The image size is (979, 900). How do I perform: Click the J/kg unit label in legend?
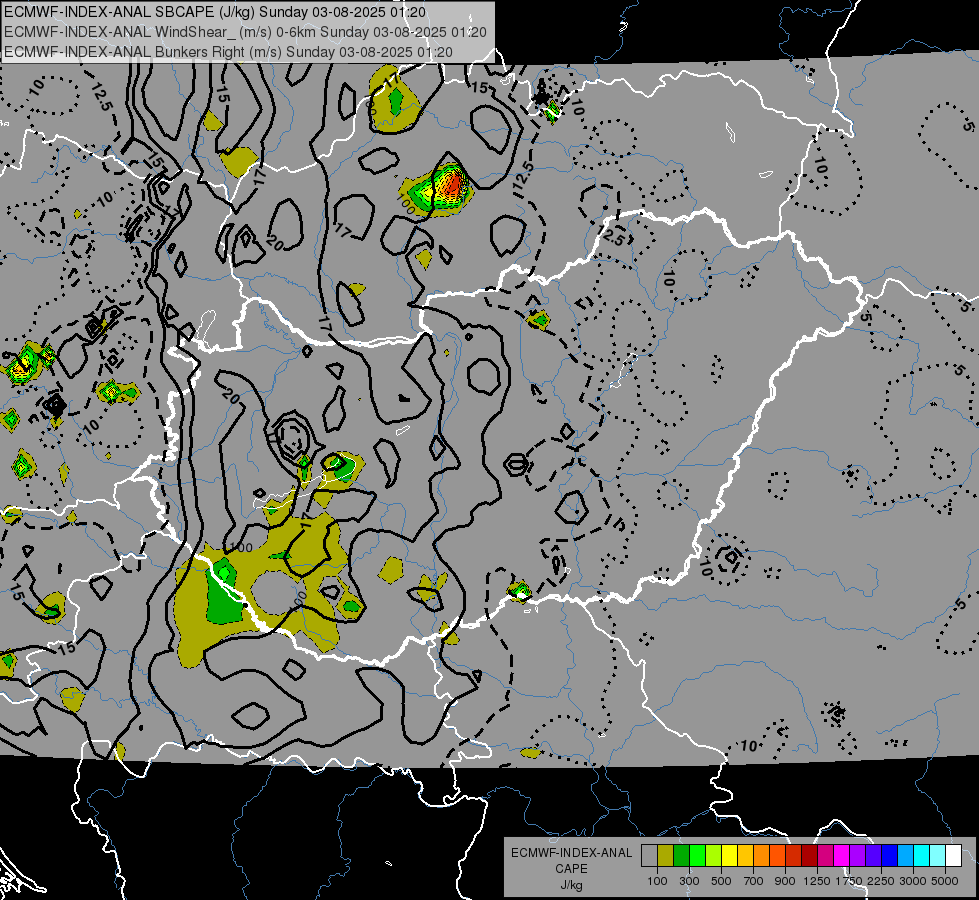tap(571, 885)
